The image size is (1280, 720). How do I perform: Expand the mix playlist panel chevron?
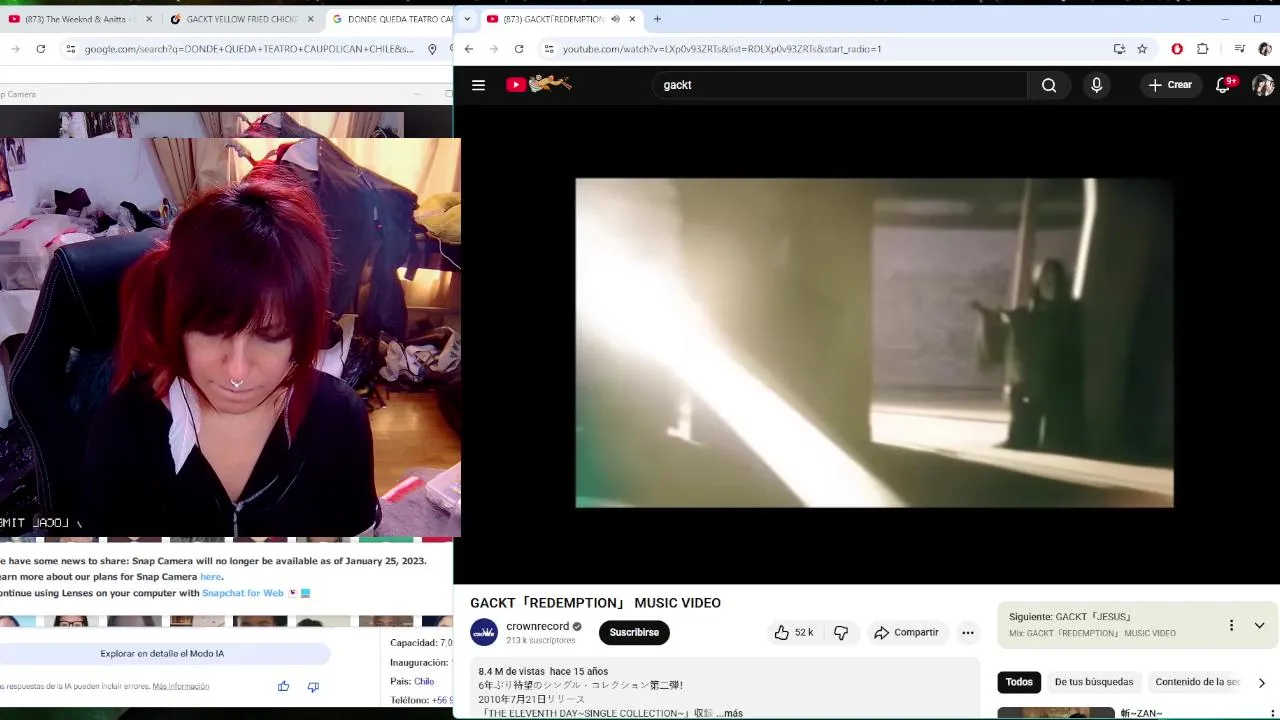click(1259, 625)
